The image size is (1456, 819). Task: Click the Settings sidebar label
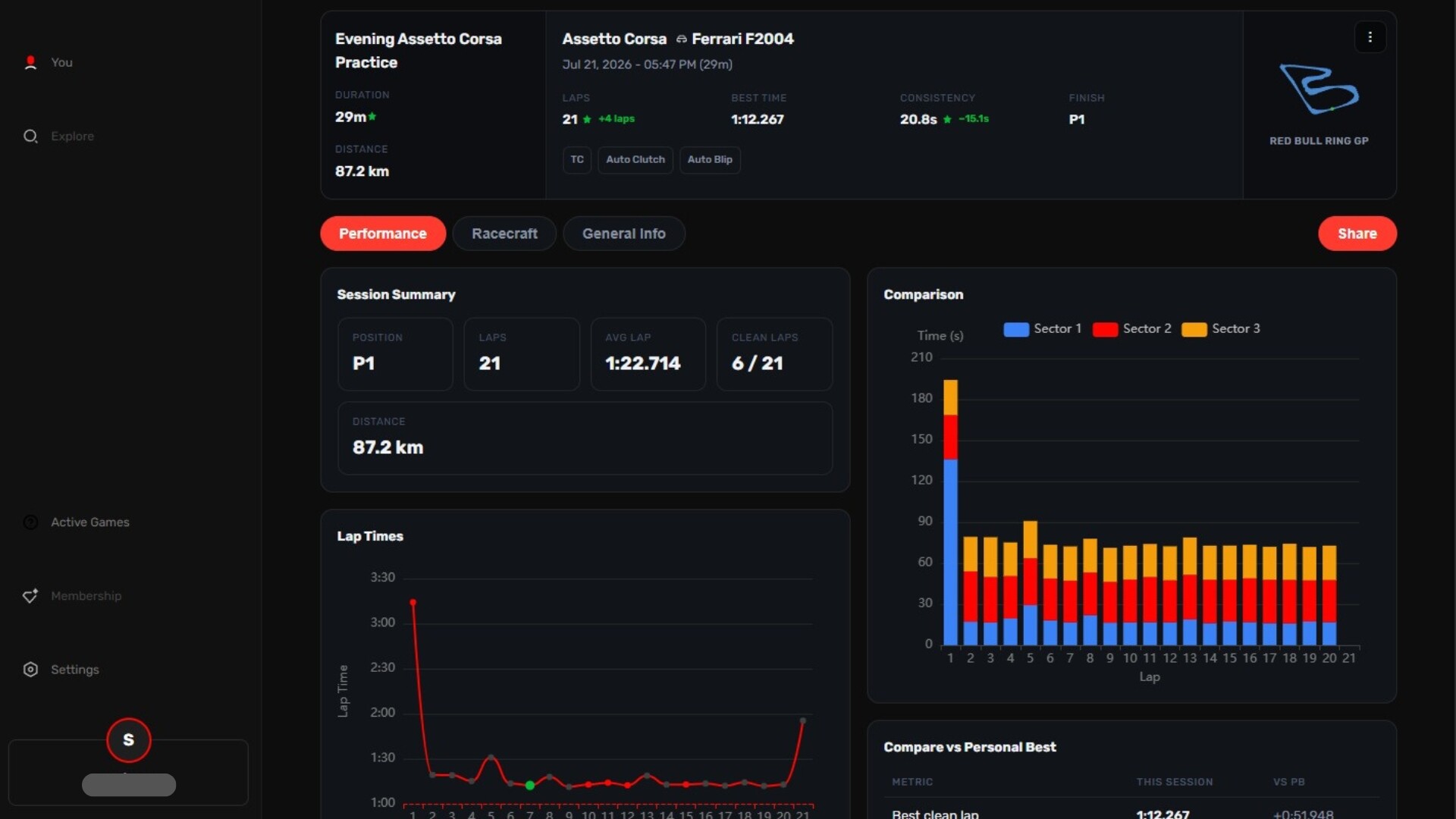tap(75, 670)
